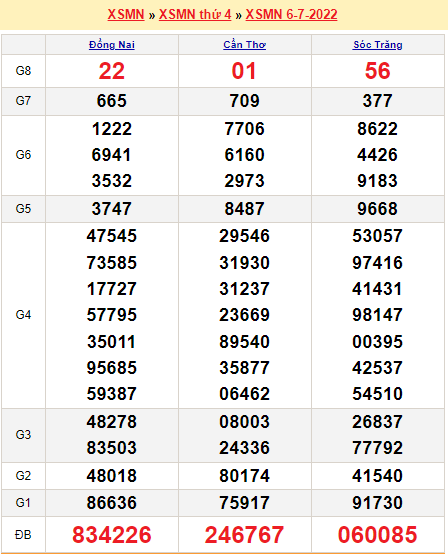Open the Cần Thơ province link
Viewport: 448px width, 554px height.
pos(244,45)
